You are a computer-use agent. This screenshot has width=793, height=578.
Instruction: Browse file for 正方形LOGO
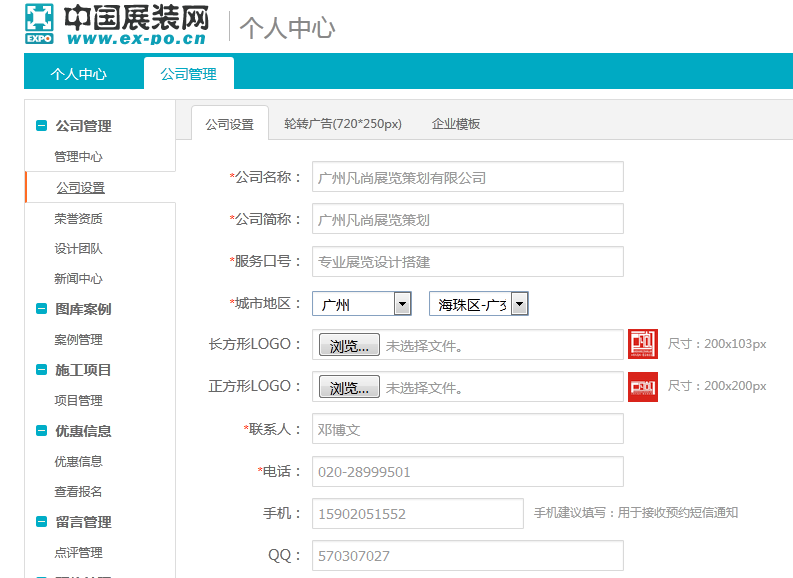tap(349, 388)
